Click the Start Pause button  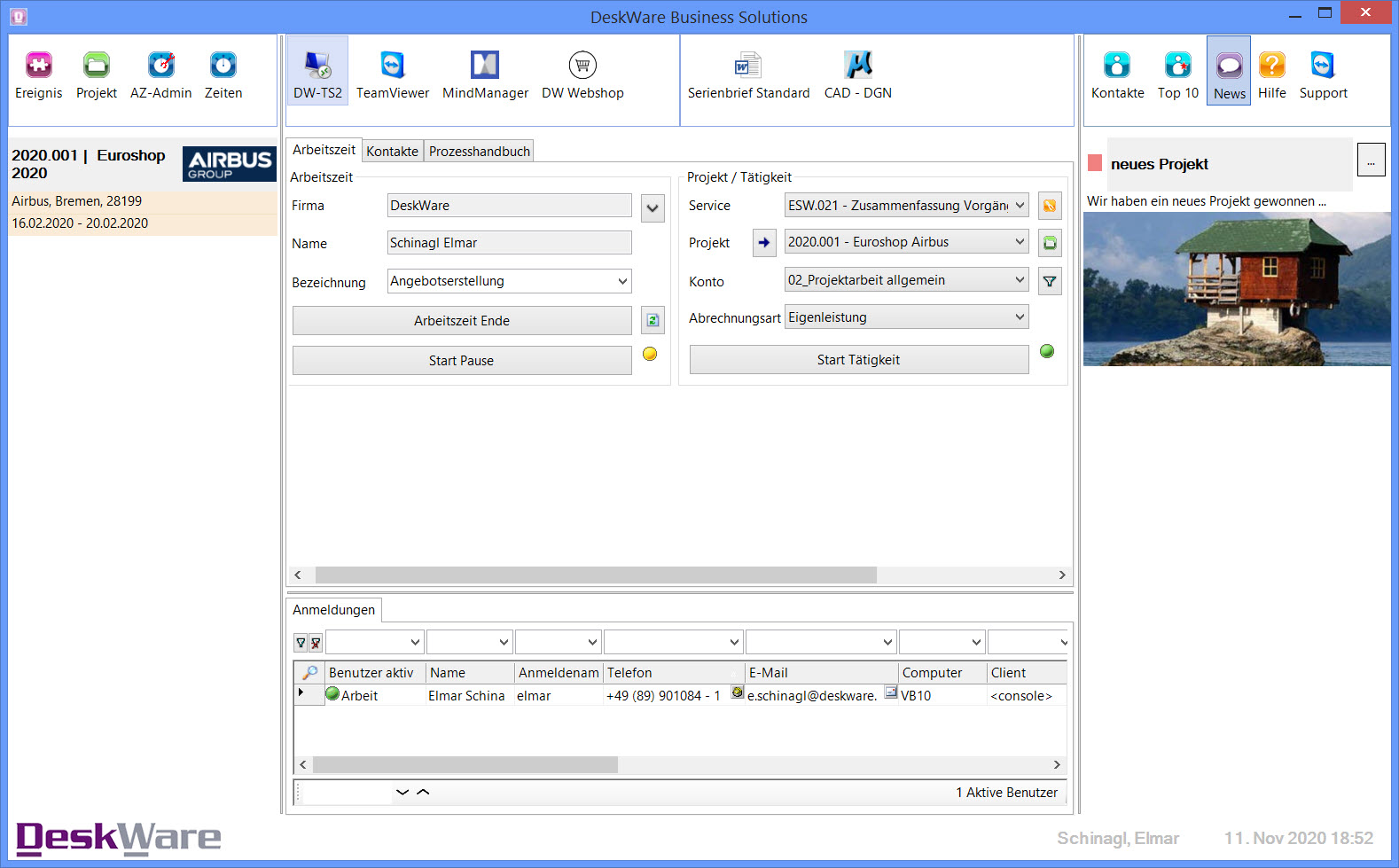pyautogui.click(x=462, y=361)
